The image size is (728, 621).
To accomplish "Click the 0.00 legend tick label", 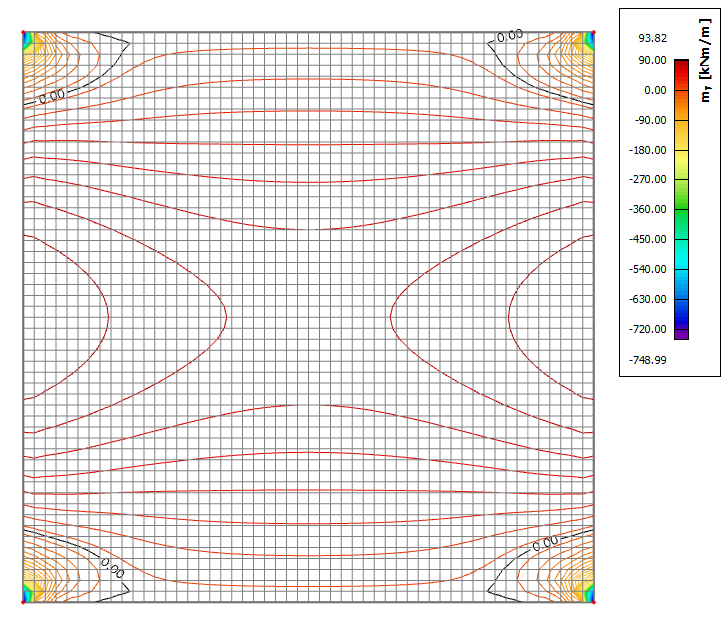I will pyautogui.click(x=654, y=90).
